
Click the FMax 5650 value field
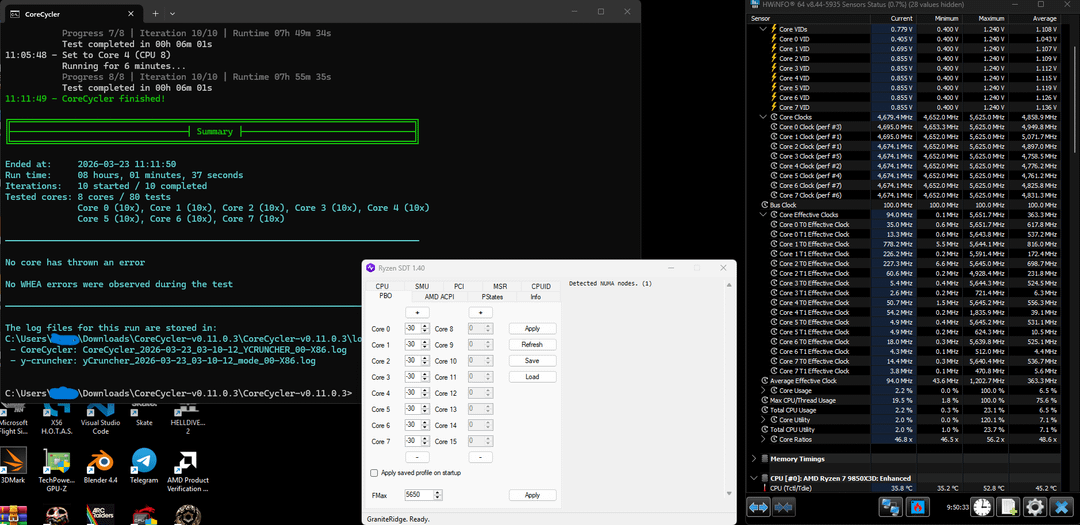(419, 495)
